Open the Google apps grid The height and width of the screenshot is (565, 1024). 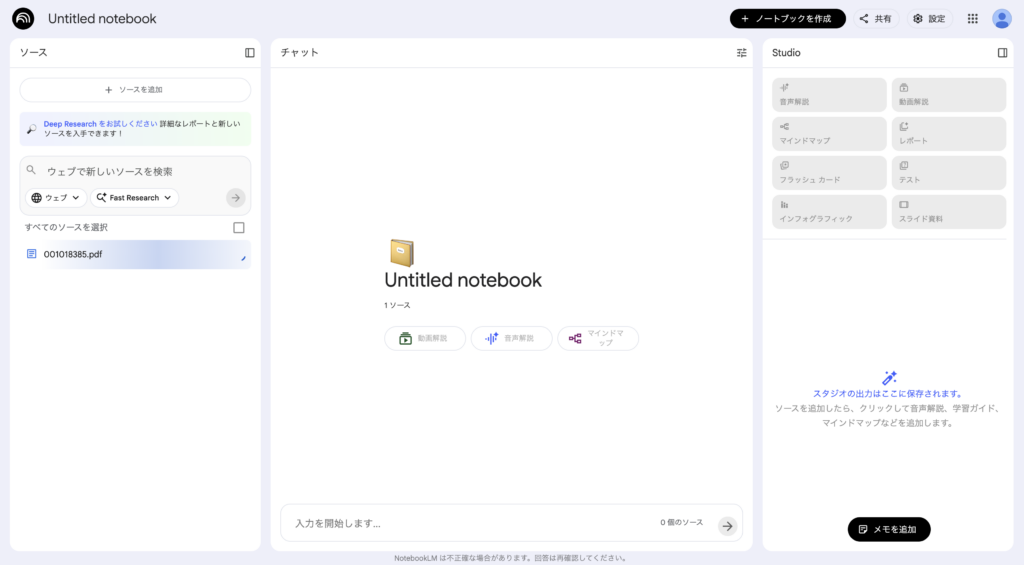click(972, 19)
